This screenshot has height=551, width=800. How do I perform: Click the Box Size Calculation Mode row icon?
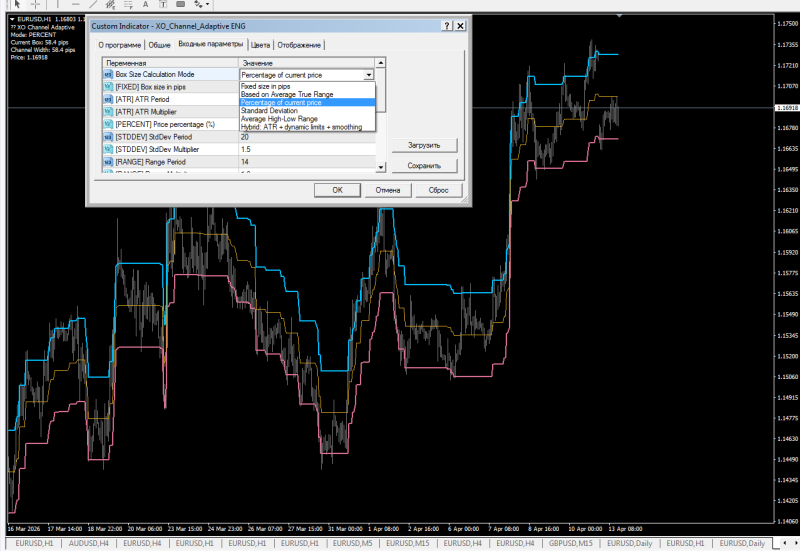(x=108, y=74)
